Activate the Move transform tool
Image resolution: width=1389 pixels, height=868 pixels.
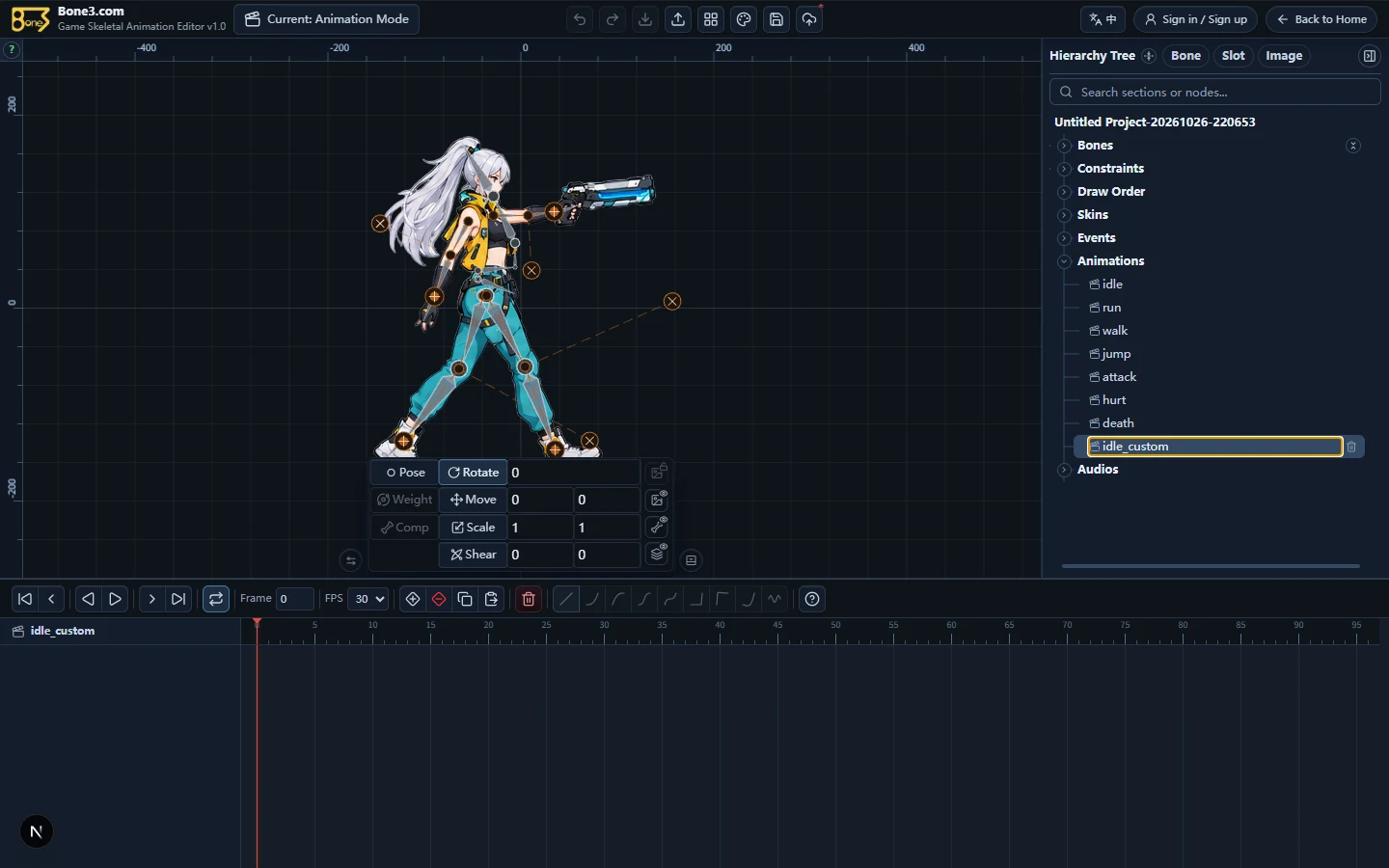[474, 500]
